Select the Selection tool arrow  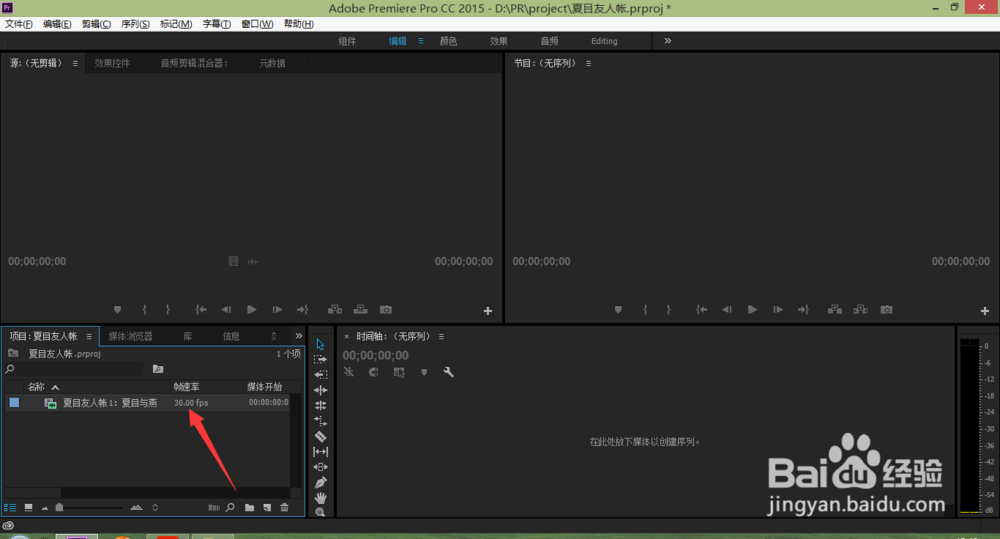(x=320, y=344)
